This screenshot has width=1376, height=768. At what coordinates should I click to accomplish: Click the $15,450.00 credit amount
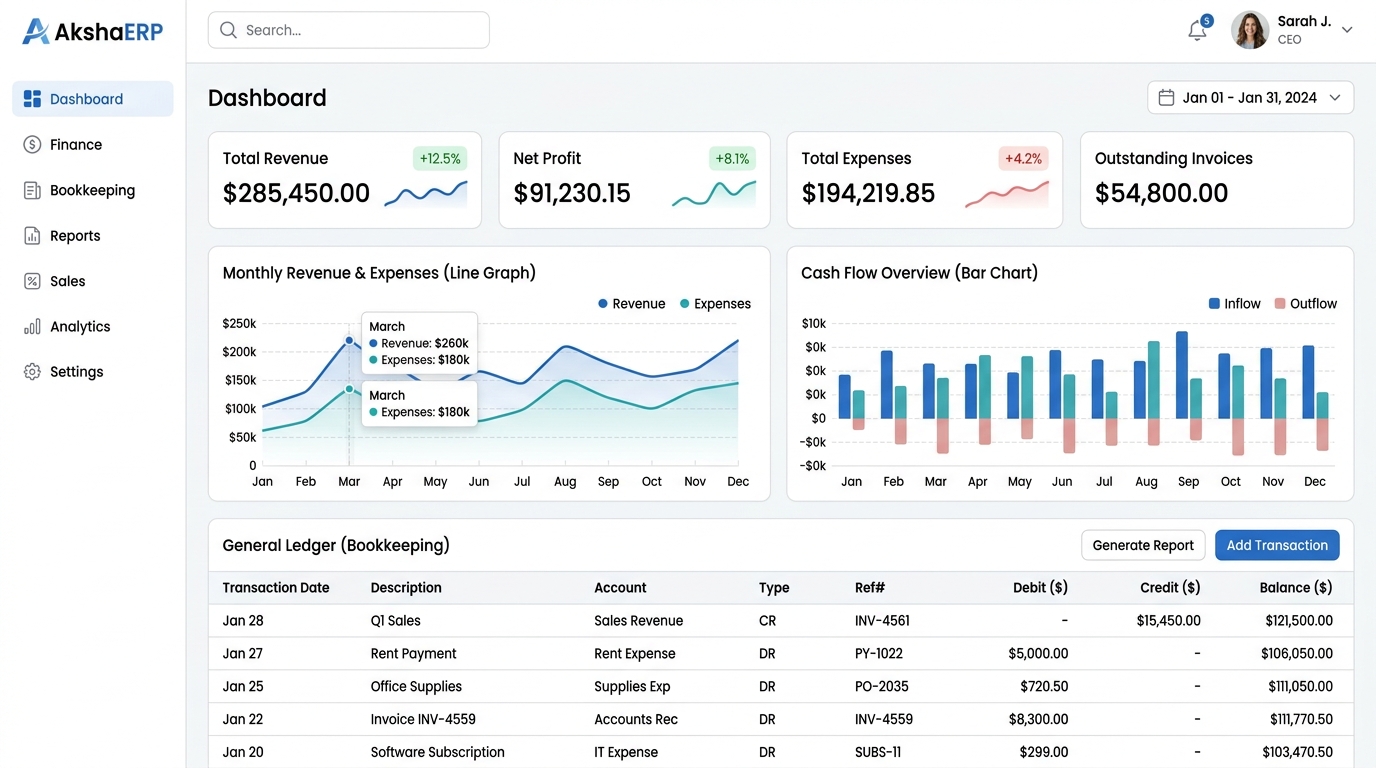[x=1168, y=621]
